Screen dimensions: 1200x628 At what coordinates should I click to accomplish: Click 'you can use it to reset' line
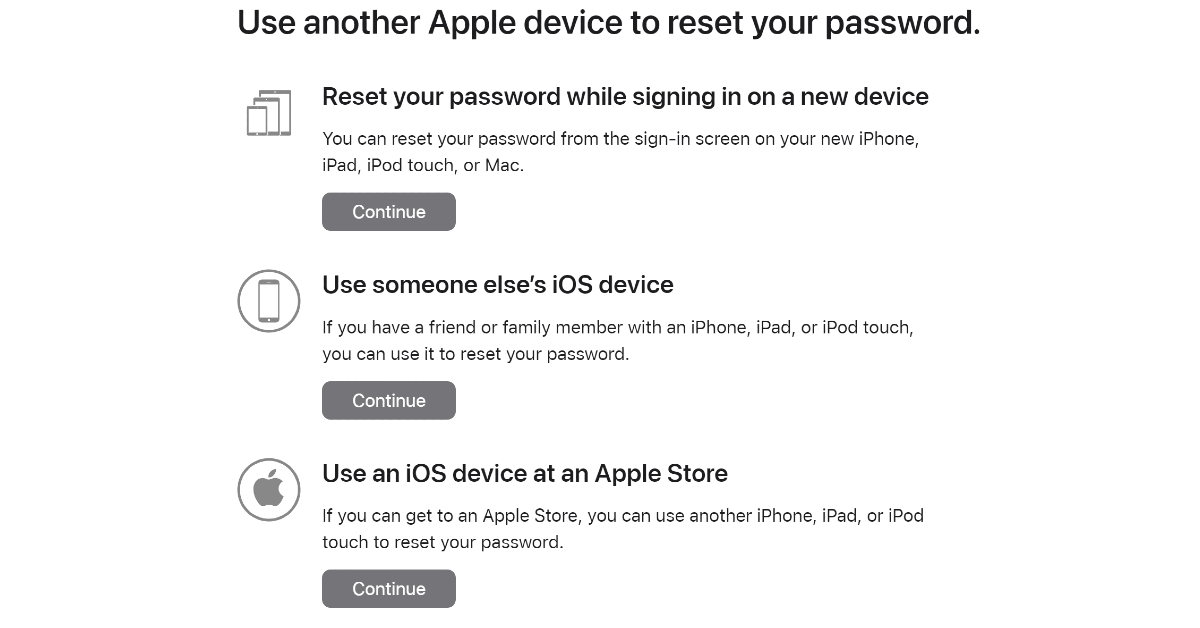coord(475,354)
